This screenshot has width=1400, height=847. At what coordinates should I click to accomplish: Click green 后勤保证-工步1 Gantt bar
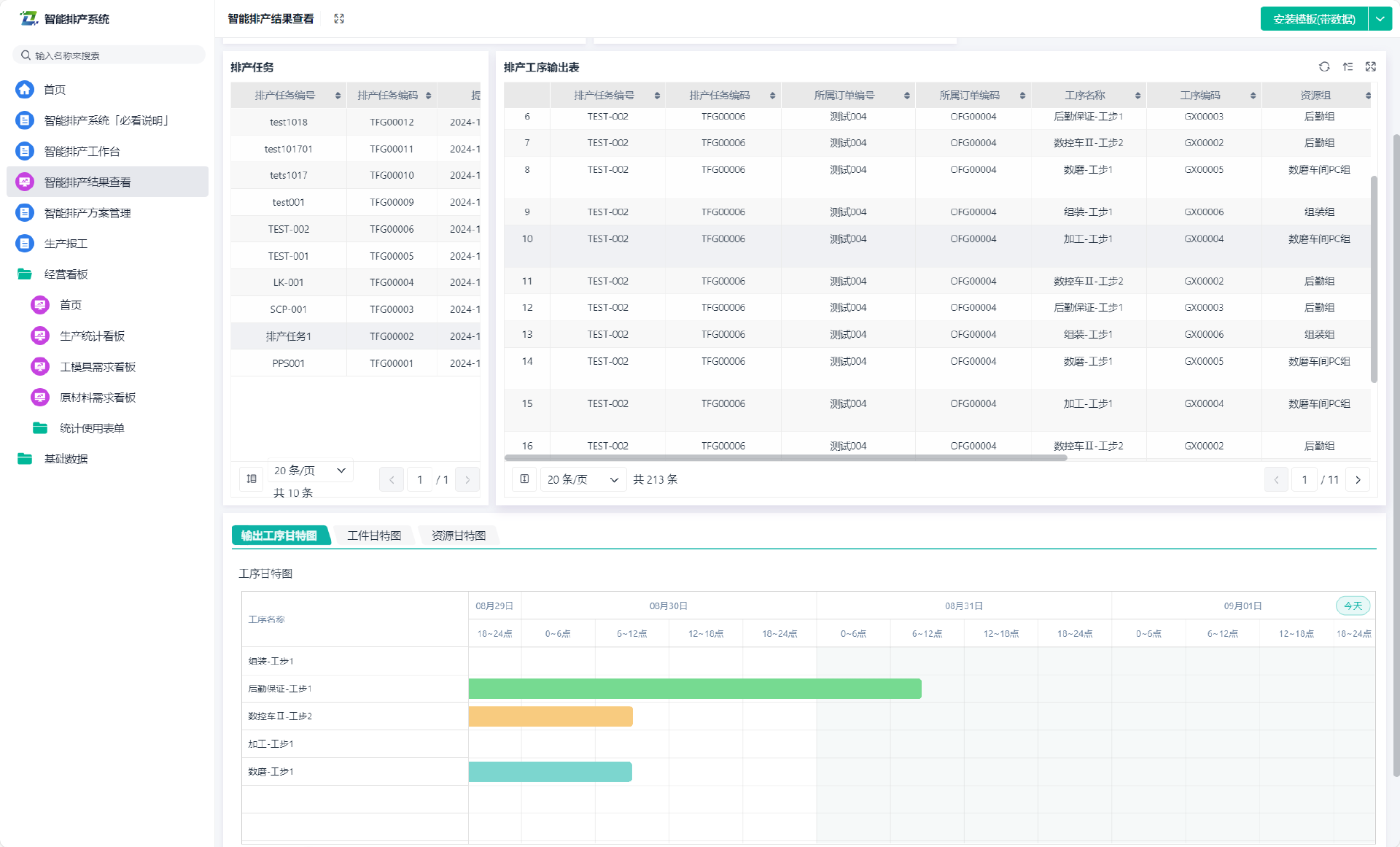point(694,689)
